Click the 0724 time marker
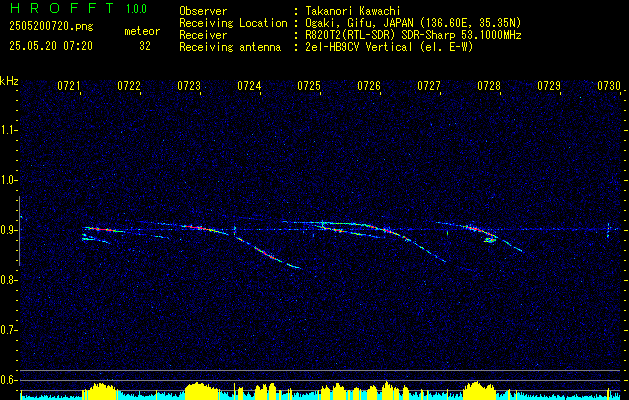629x400 pixels. 249,85
